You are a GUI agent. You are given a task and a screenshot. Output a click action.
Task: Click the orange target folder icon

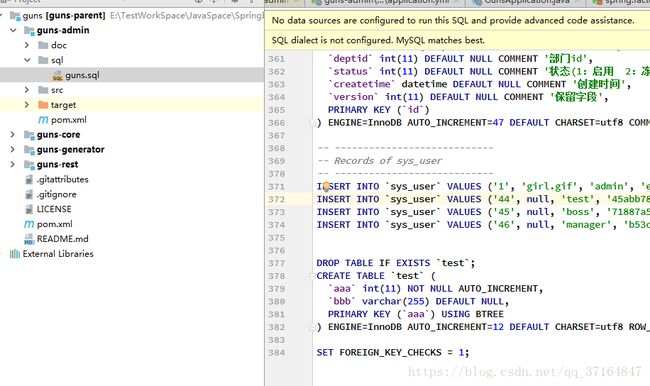pyautogui.click(x=43, y=104)
